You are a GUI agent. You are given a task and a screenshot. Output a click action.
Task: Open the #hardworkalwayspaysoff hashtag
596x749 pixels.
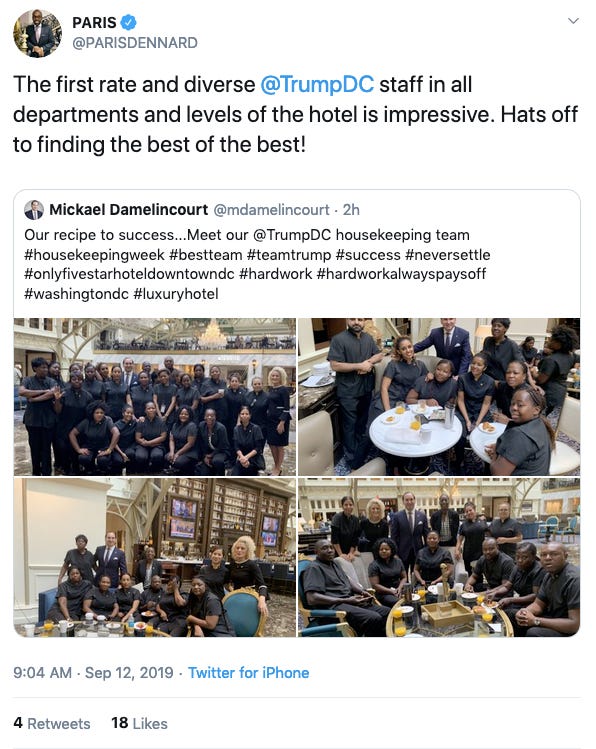point(401,274)
